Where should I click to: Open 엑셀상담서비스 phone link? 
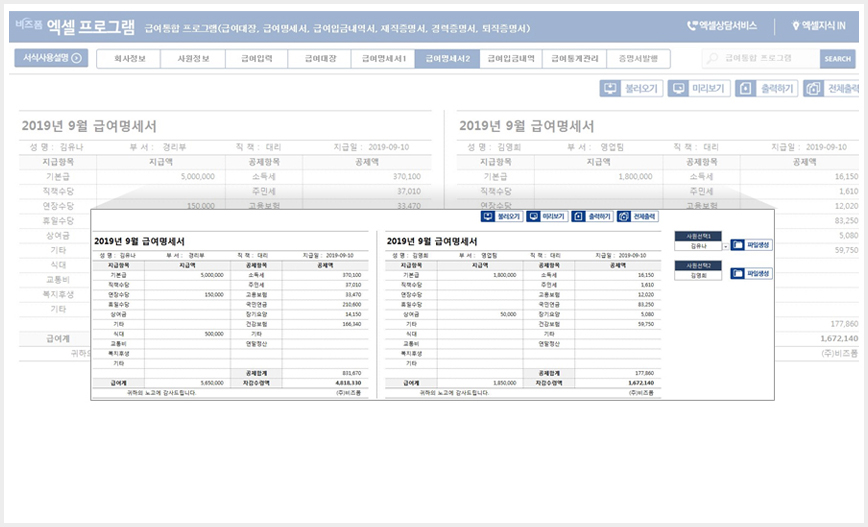722,25
